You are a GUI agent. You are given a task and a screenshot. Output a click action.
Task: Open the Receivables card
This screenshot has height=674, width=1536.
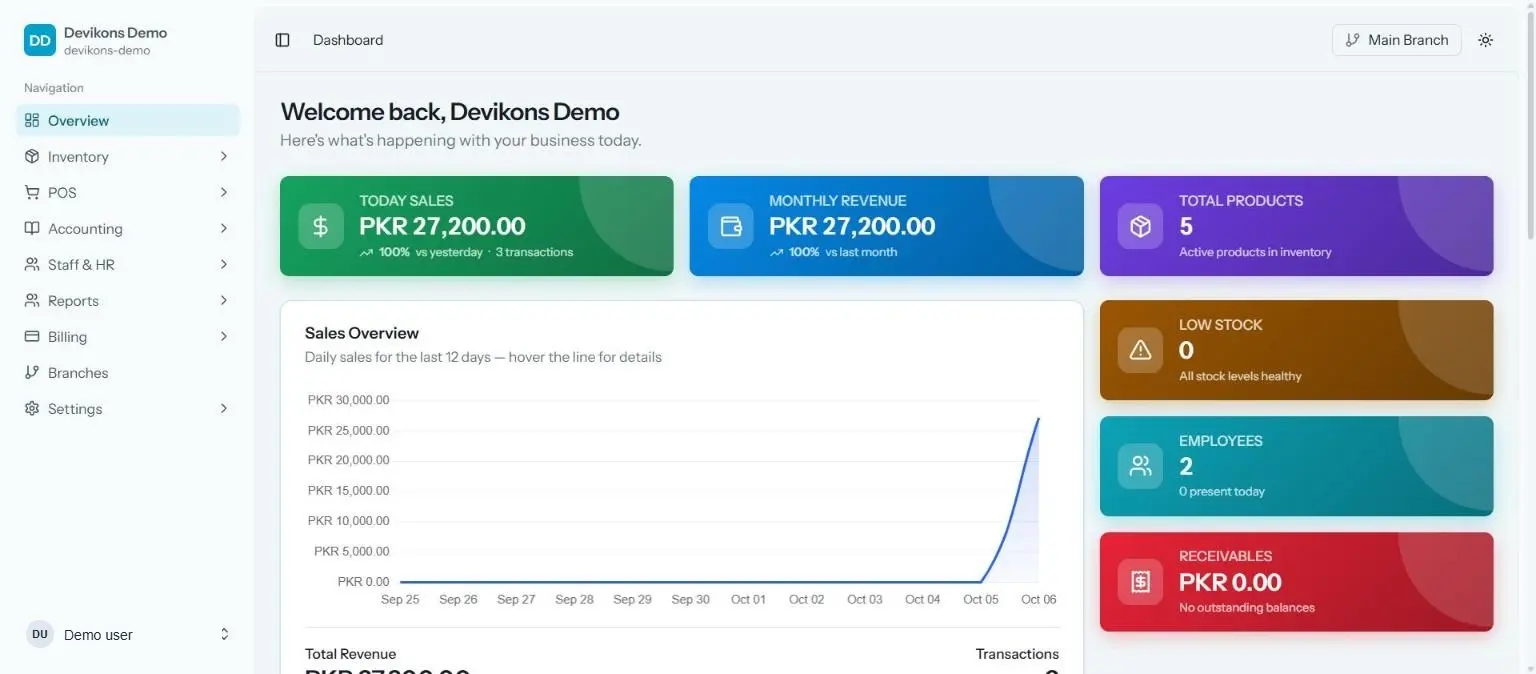click(x=1297, y=582)
